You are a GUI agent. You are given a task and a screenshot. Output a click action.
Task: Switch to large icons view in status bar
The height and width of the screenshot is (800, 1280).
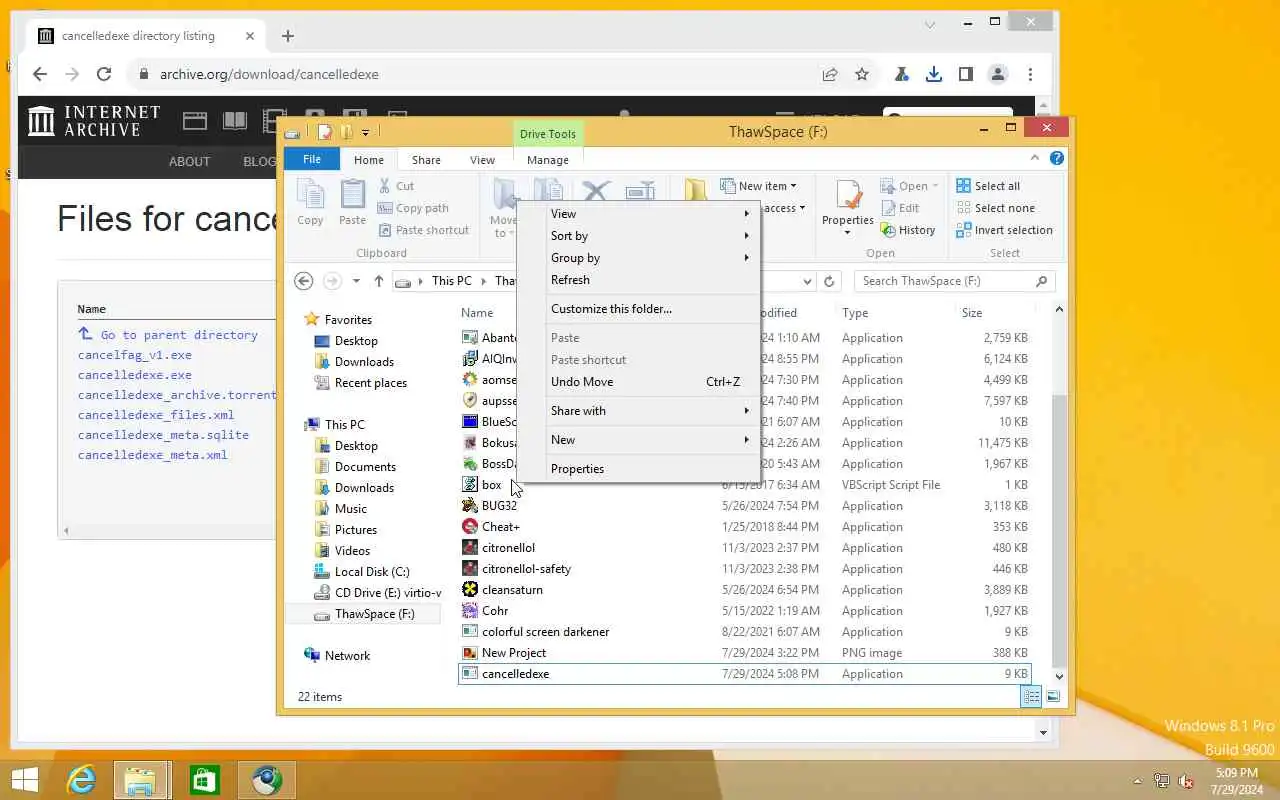[x=1053, y=697]
